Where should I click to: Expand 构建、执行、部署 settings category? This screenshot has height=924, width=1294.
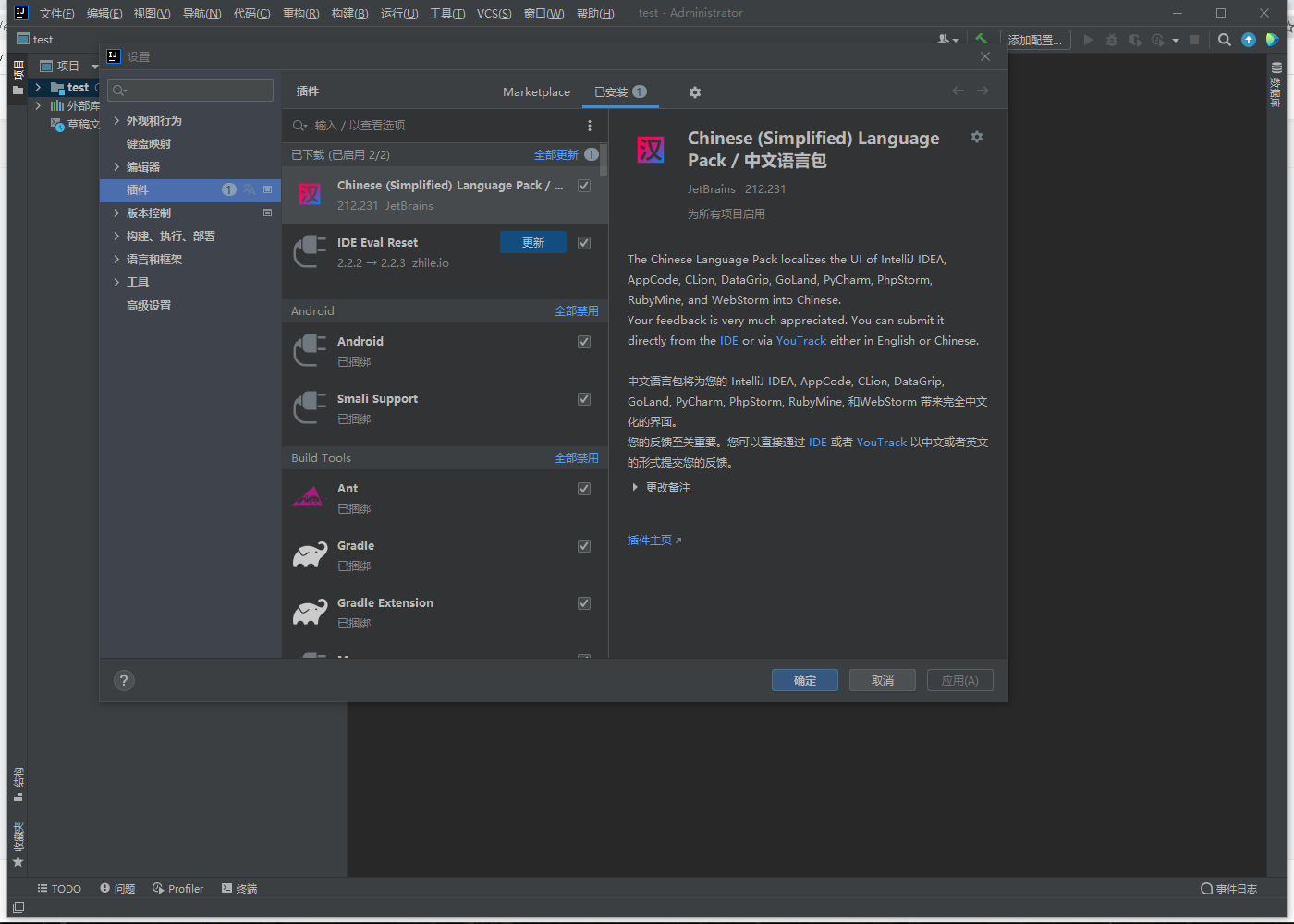coord(116,237)
